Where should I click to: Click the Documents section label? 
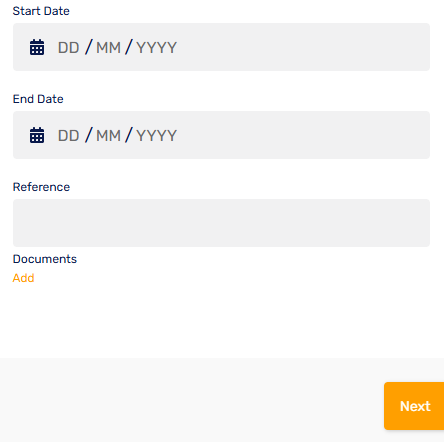(45, 259)
